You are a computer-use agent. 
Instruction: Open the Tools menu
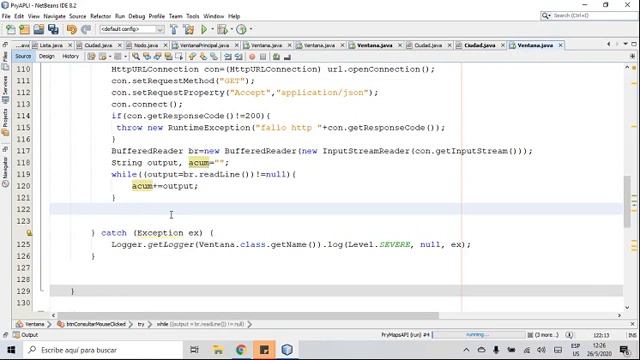tap(193, 16)
